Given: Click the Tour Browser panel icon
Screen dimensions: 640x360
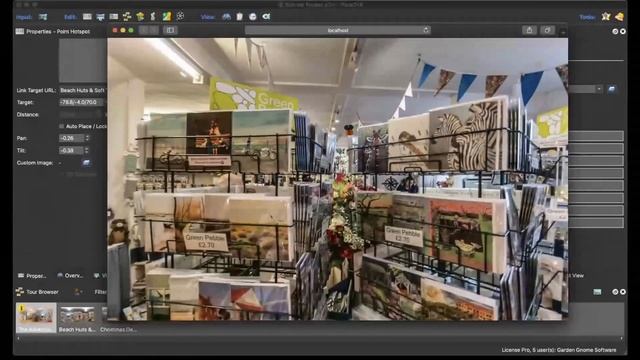Looking at the screenshot, I should pyautogui.click(x=20, y=292).
